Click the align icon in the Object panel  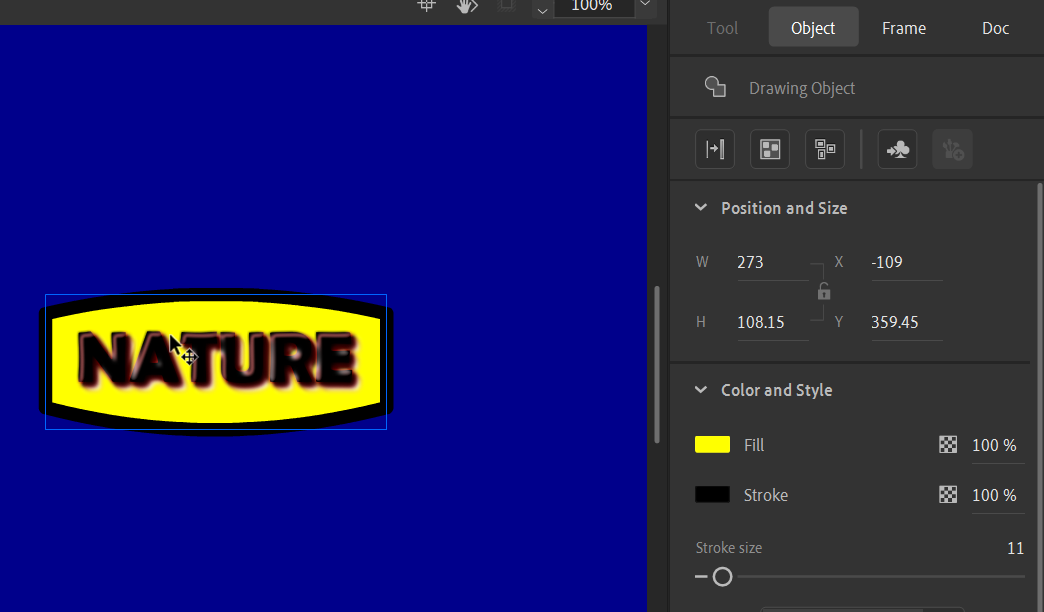[x=715, y=148]
